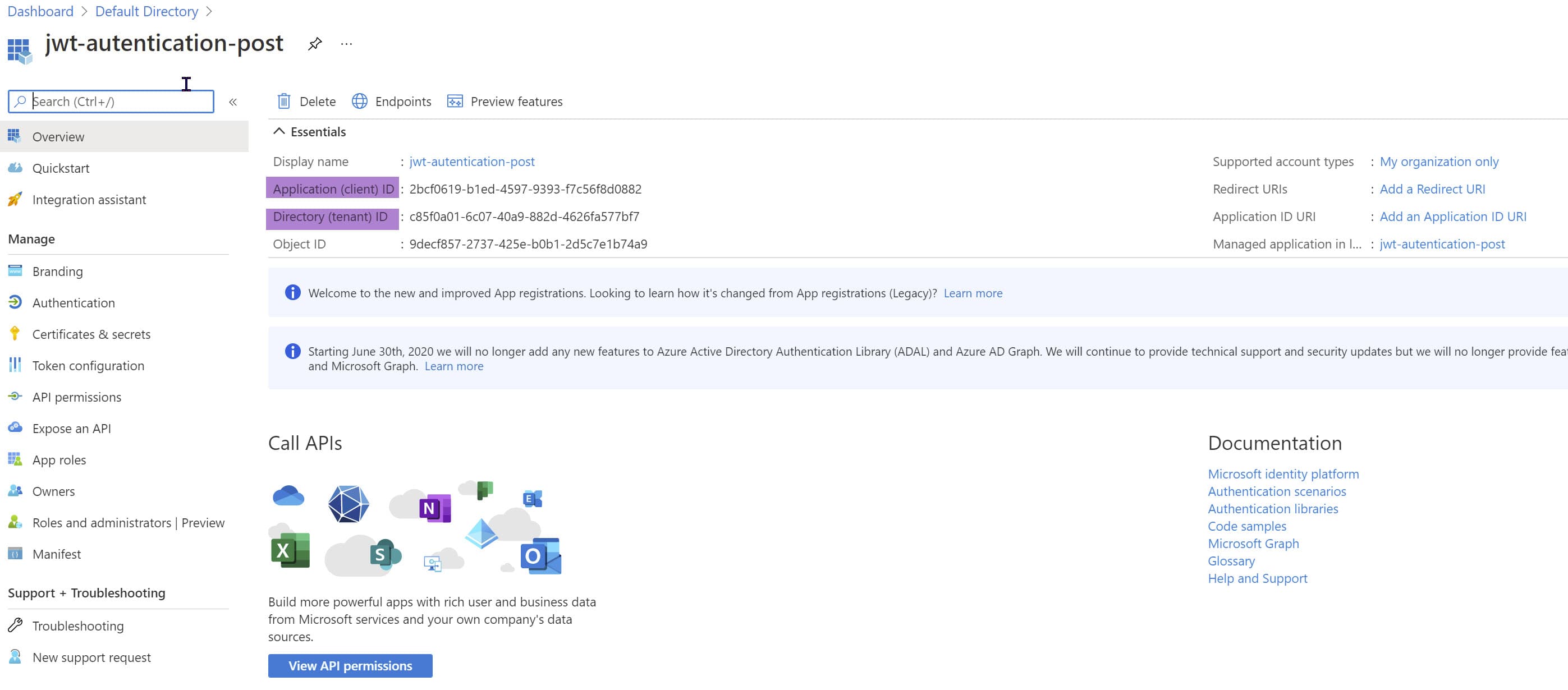Open Authentication scenarios documentation

(1276, 490)
